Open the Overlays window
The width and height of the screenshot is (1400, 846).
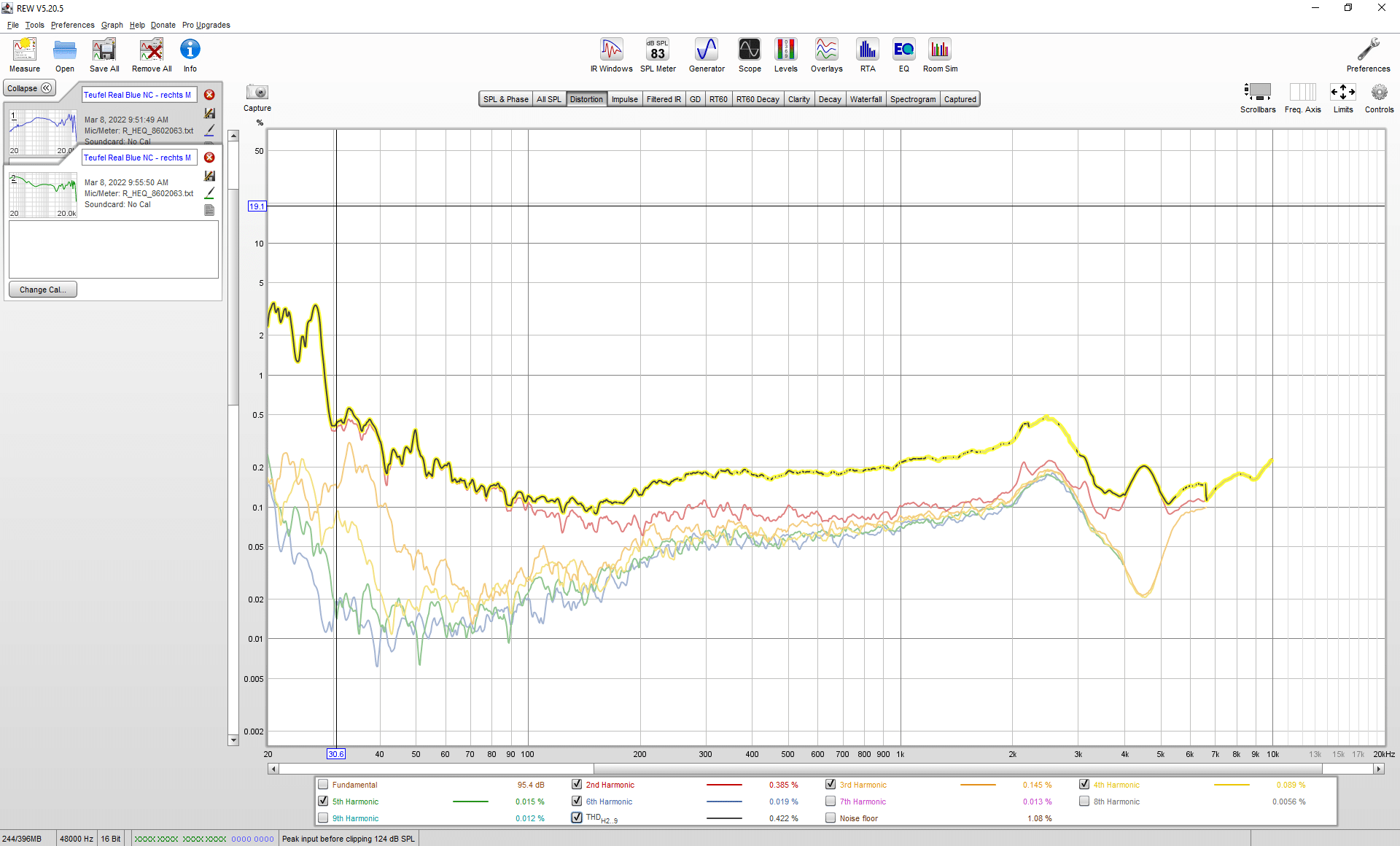[827, 55]
